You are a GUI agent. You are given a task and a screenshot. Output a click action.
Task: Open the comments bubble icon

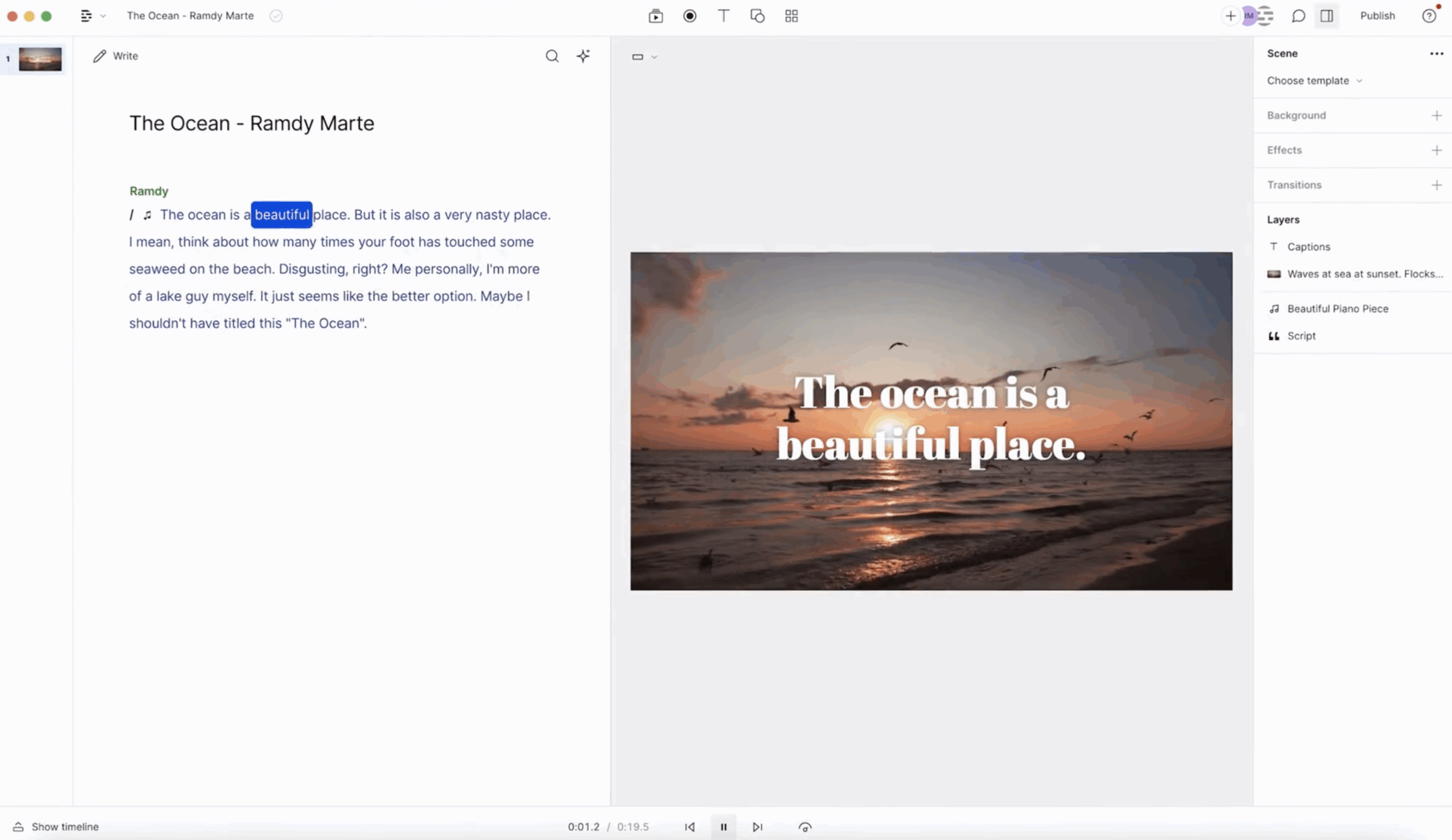pyautogui.click(x=1298, y=16)
